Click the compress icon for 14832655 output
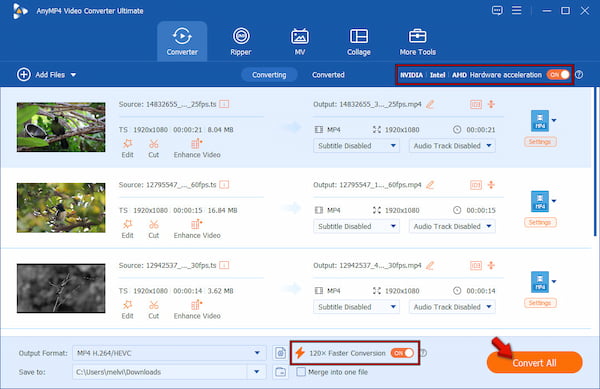 click(x=491, y=104)
